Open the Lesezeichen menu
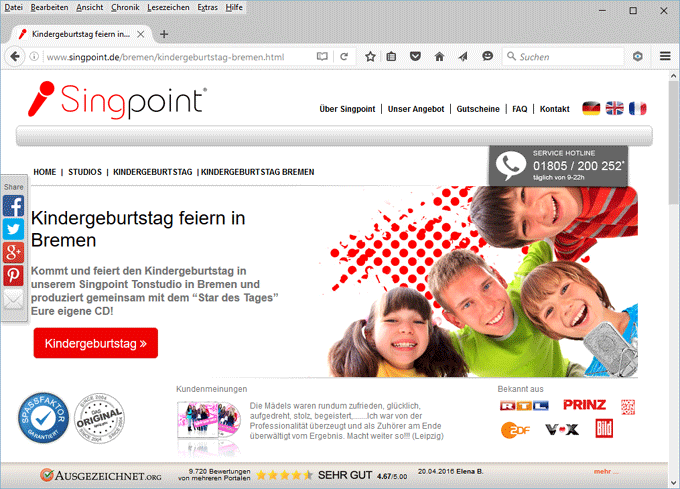Image resolution: width=680 pixels, height=489 pixels. pos(168,7)
